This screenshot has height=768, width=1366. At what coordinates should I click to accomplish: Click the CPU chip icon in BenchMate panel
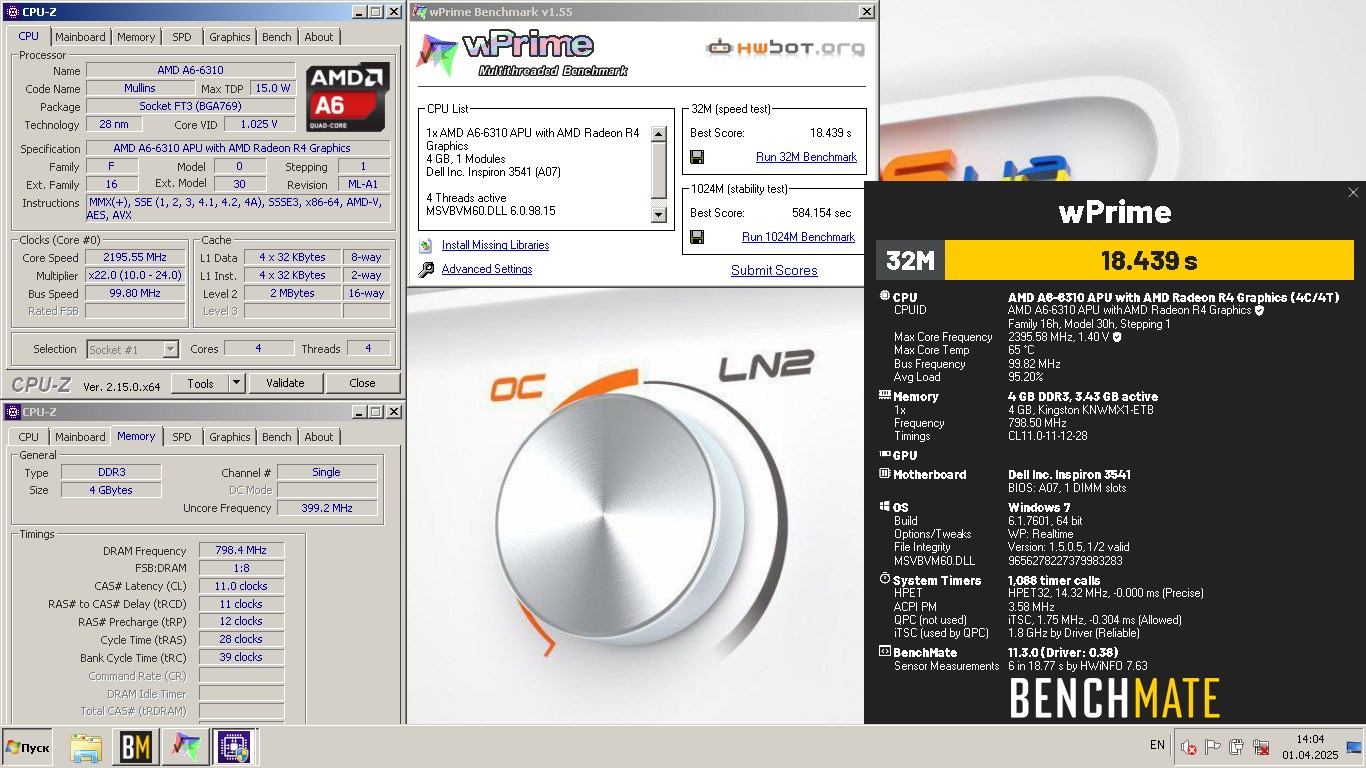point(884,296)
